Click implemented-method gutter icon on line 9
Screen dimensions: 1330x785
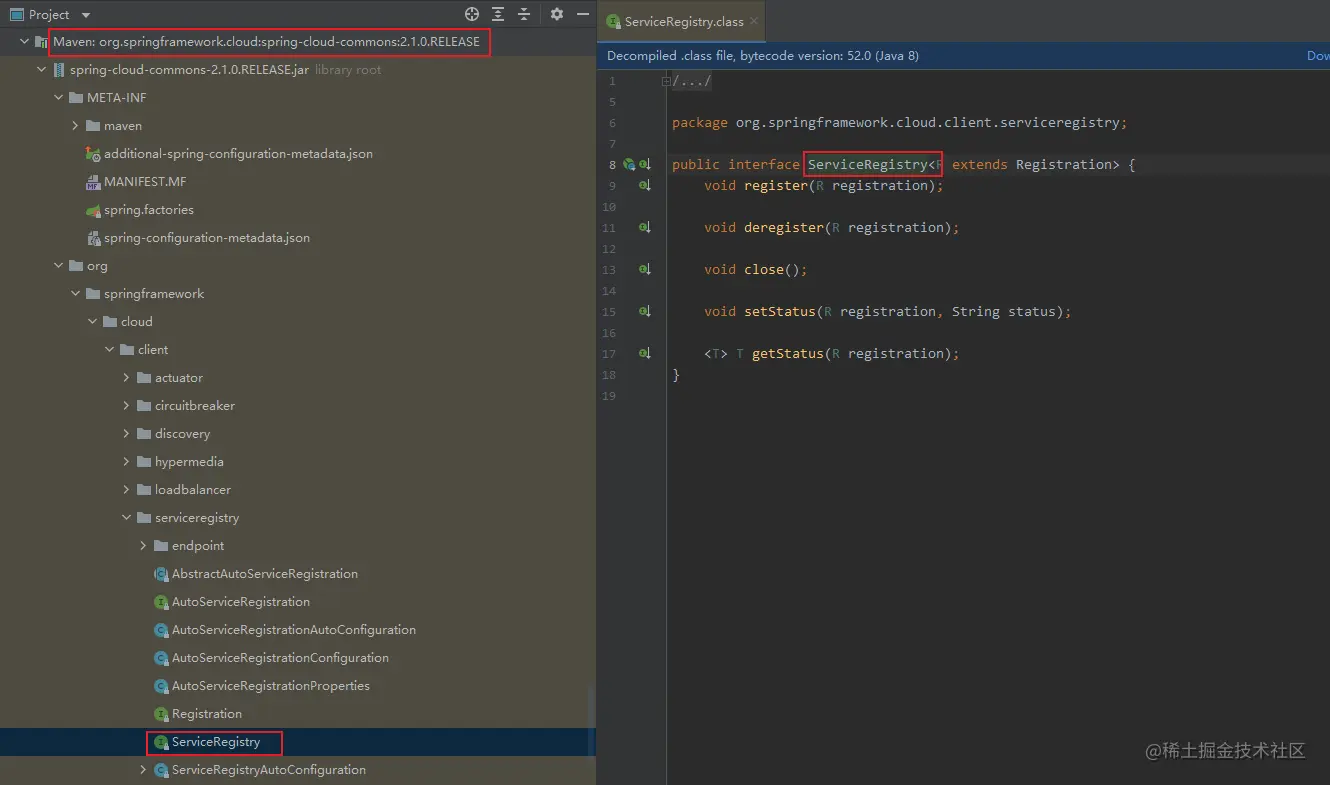645,185
